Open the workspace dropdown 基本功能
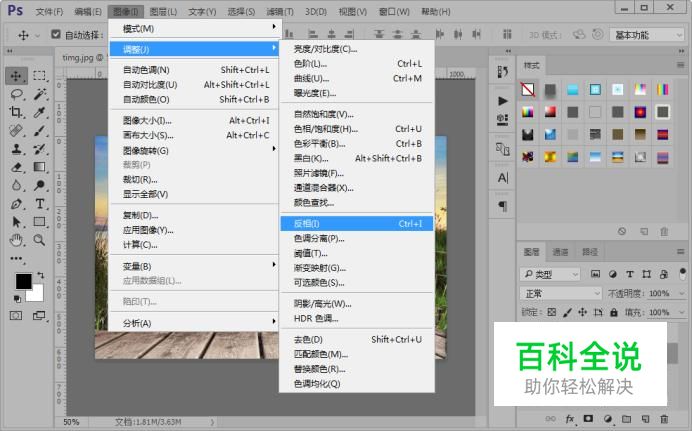 pyautogui.click(x=647, y=35)
